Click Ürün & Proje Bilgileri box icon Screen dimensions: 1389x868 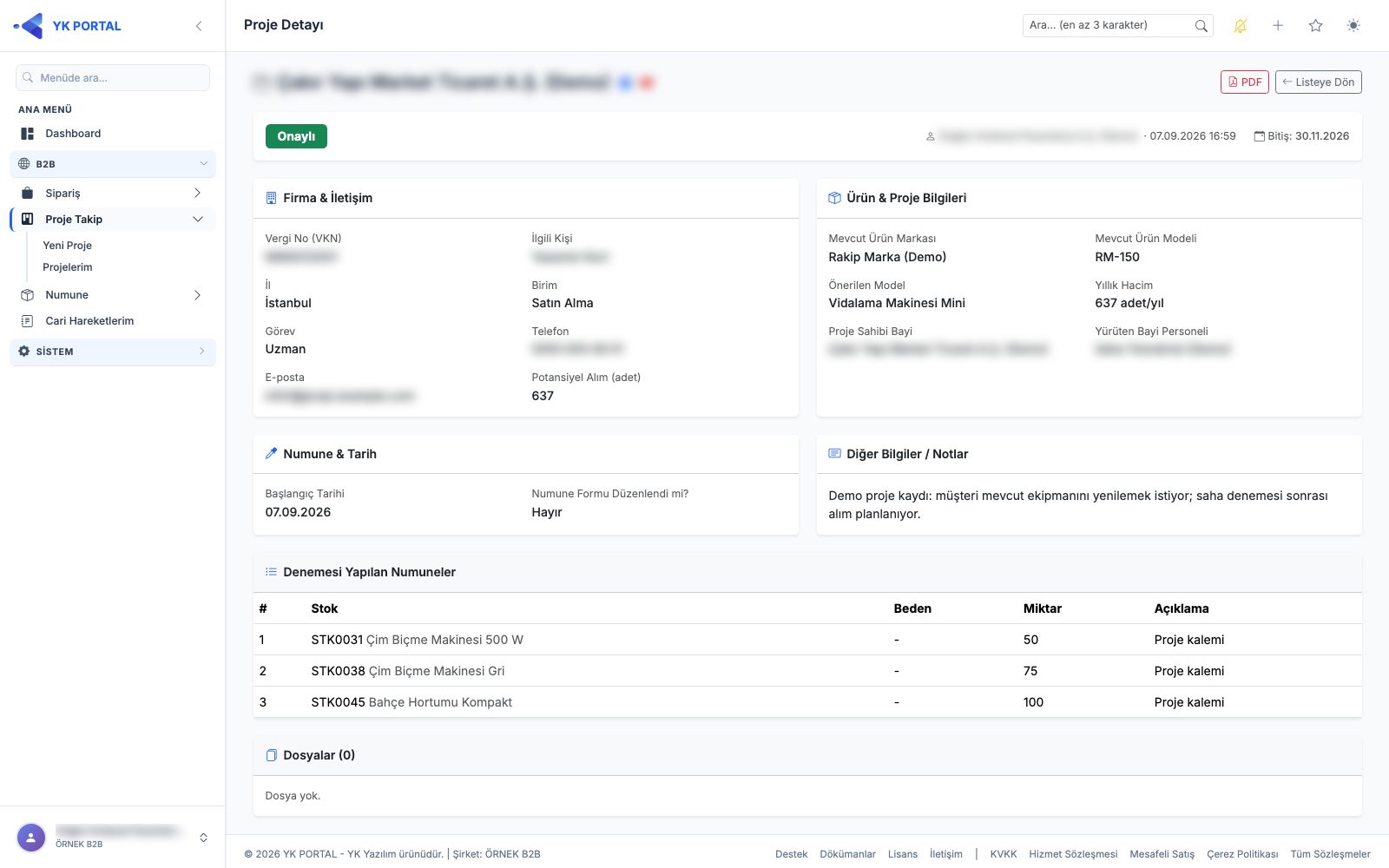point(834,198)
